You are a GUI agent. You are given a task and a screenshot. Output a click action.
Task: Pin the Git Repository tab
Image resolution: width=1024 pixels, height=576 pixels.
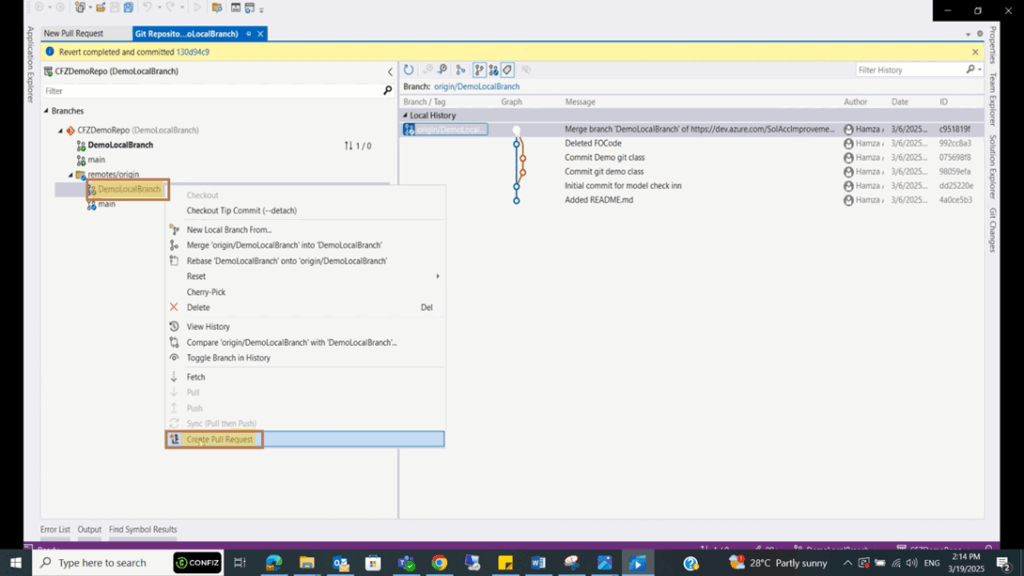pyautogui.click(x=248, y=33)
